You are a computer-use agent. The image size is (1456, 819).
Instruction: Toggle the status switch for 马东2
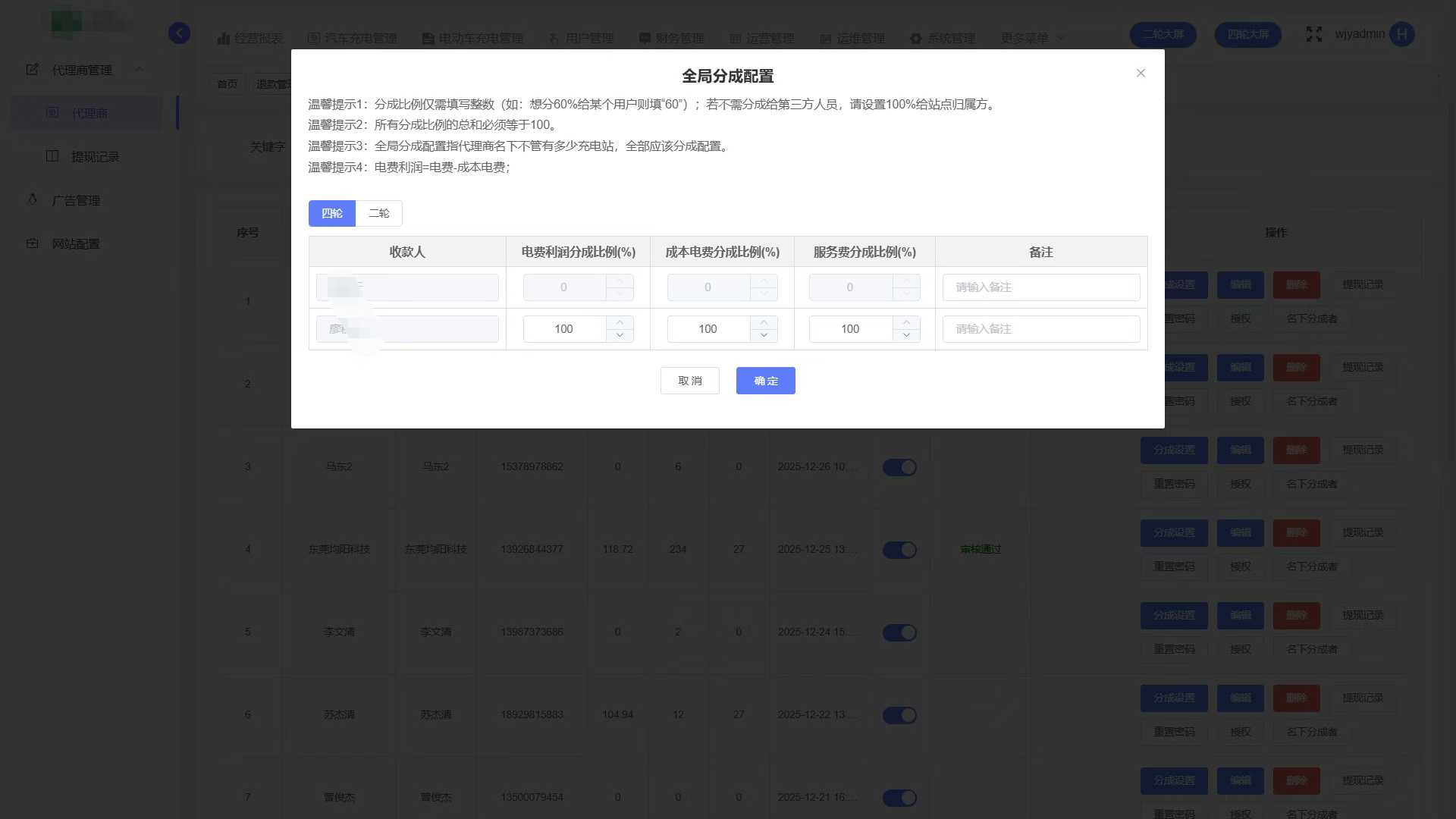pyautogui.click(x=899, y=467)
